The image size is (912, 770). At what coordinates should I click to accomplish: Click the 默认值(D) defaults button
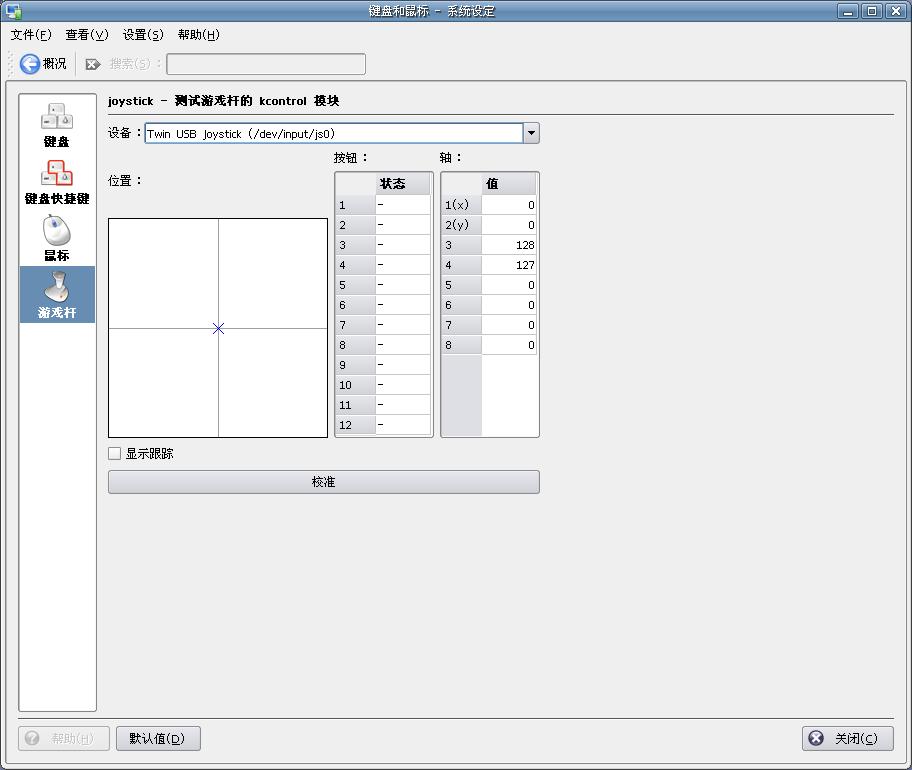coord(158,739)
